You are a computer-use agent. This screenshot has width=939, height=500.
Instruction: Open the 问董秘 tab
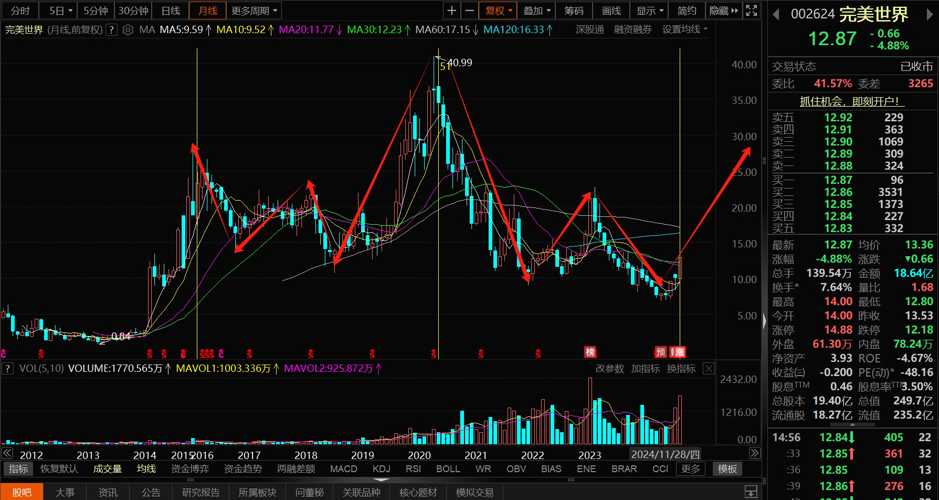[310, 493]
